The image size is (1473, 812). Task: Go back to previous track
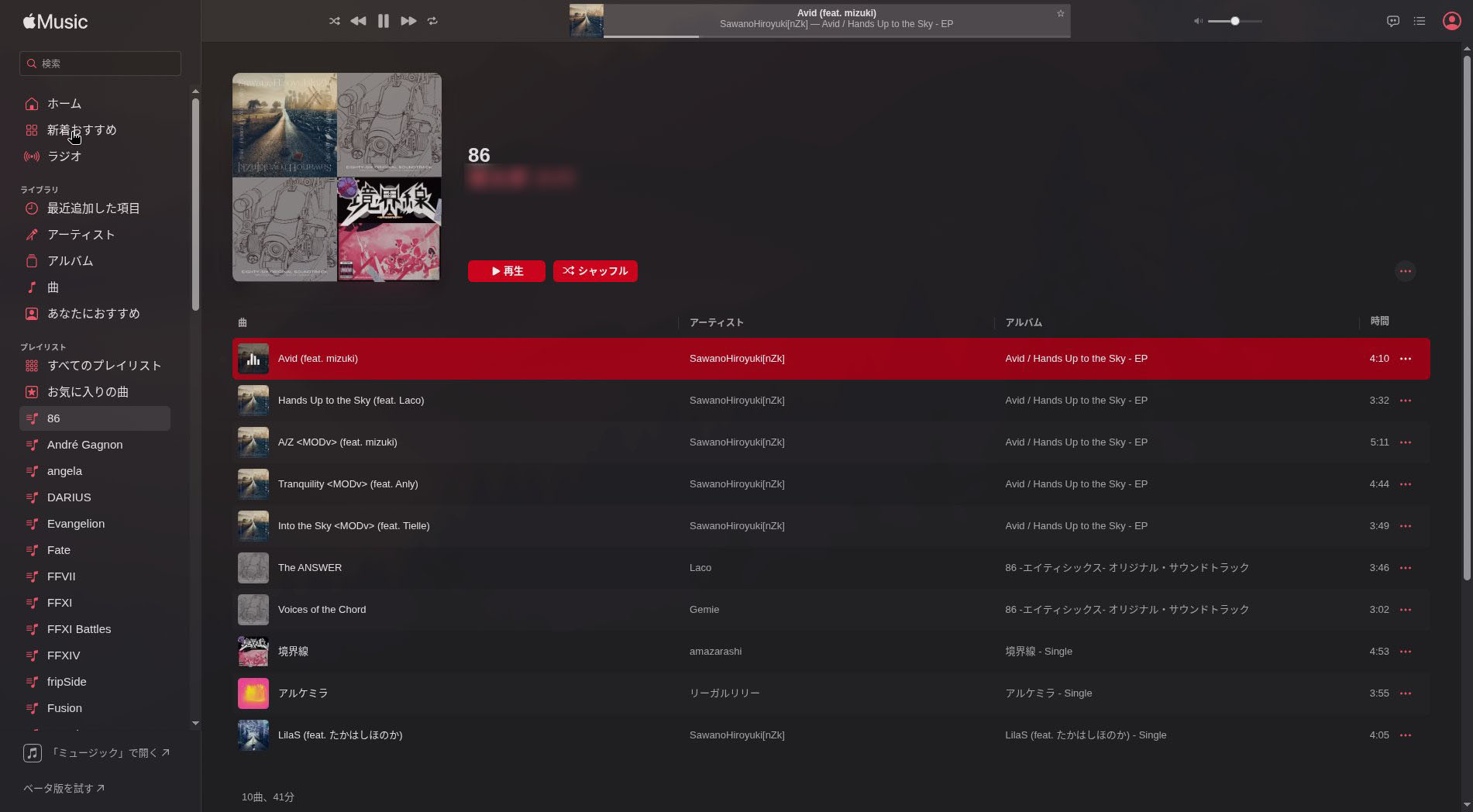pyautogui.click(x=358, y=21)
